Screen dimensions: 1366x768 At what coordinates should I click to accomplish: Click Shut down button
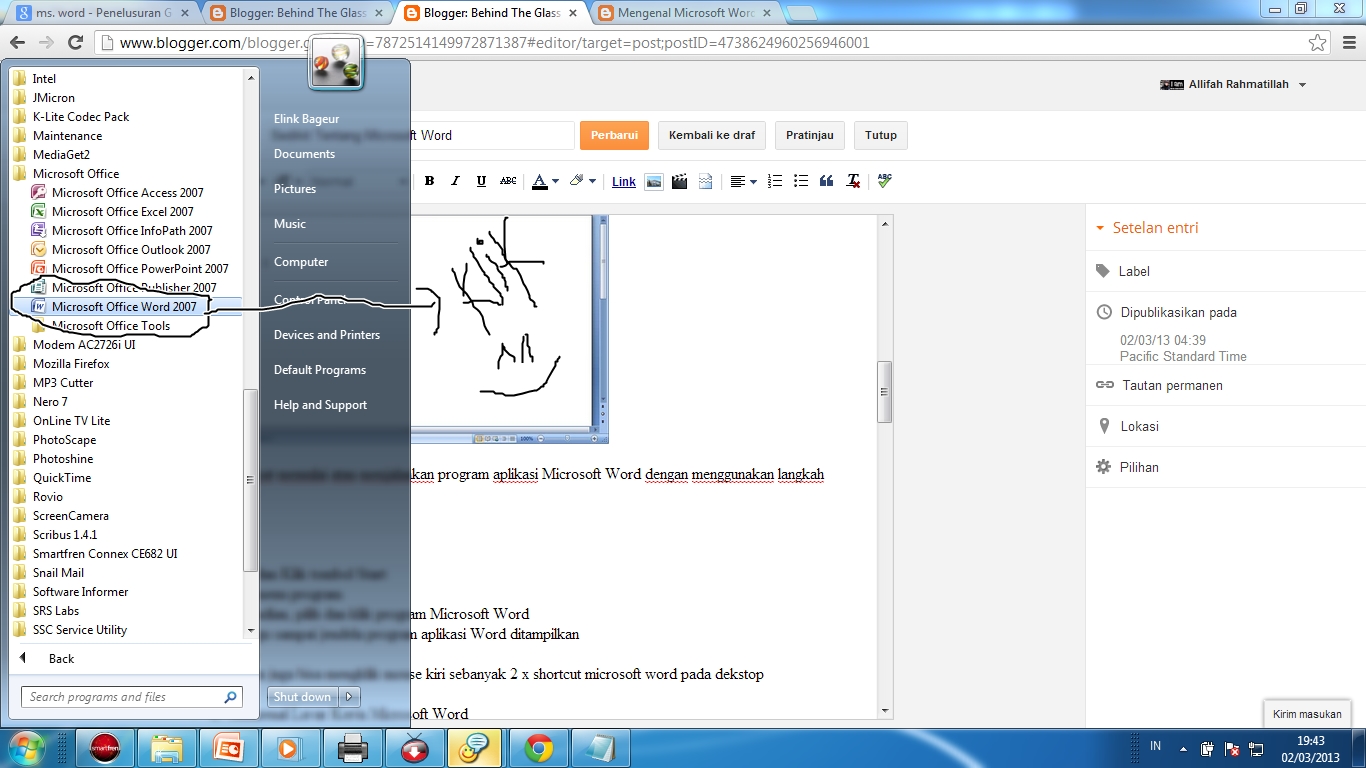(x=303, y=697)
